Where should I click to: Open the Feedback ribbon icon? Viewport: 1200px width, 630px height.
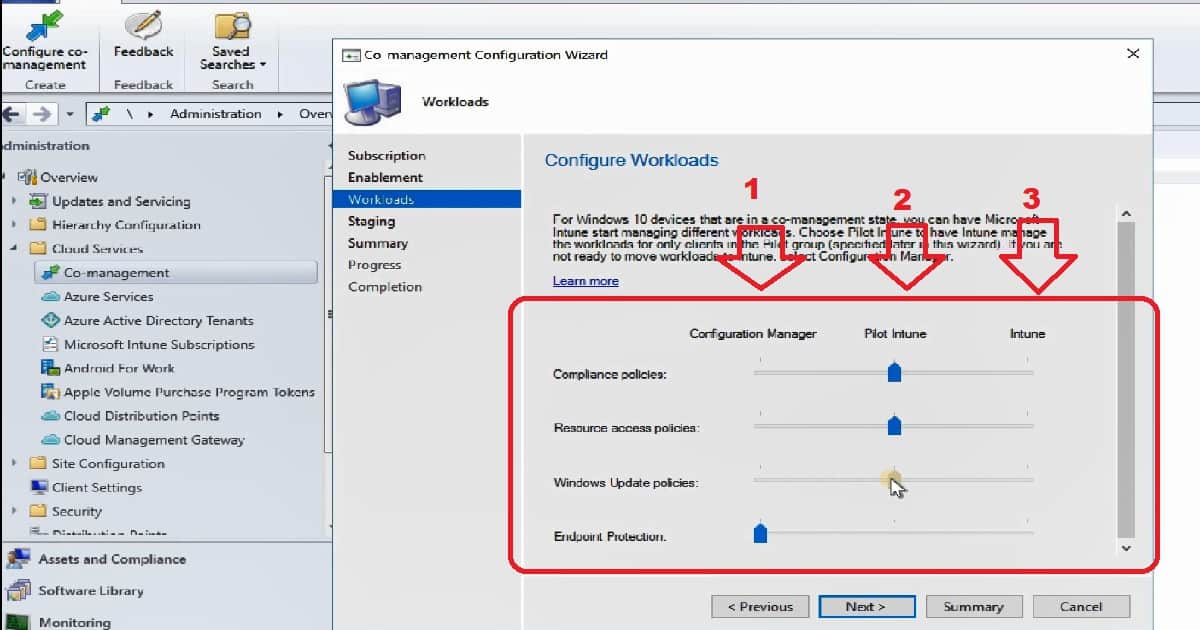pyautogui.click(x=143, y=25)
